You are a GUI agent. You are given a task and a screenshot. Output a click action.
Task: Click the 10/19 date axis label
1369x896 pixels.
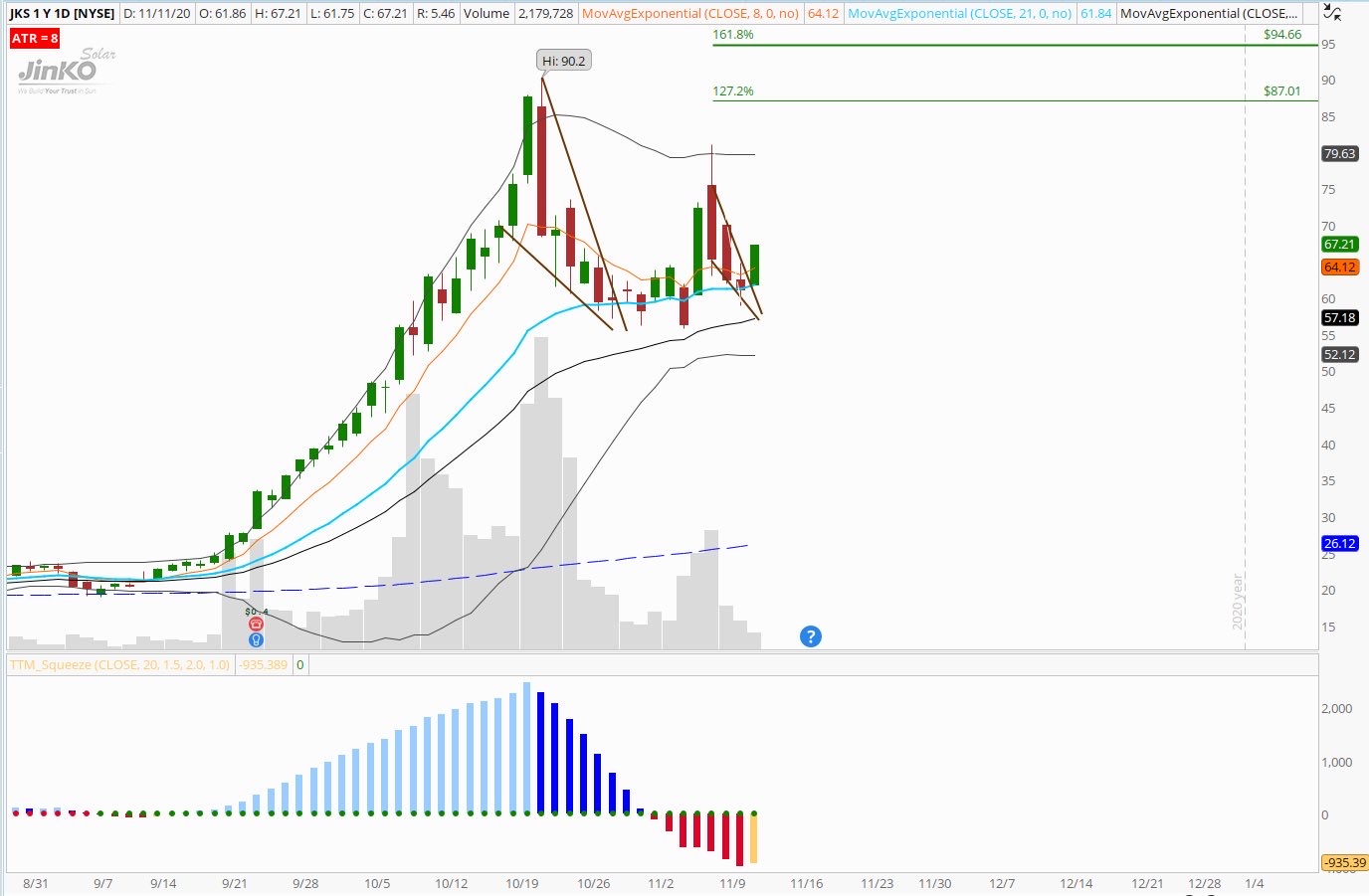521,883
